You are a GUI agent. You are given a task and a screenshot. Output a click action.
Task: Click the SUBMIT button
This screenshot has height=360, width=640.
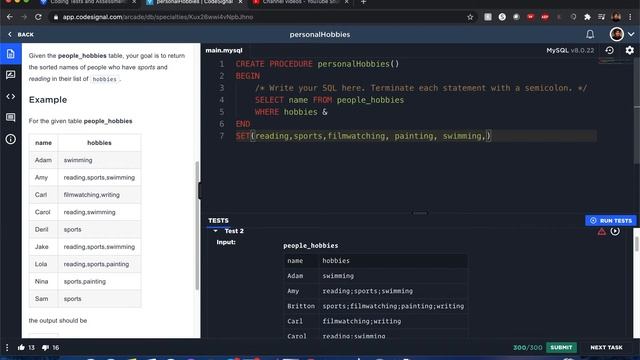point(561,347)
